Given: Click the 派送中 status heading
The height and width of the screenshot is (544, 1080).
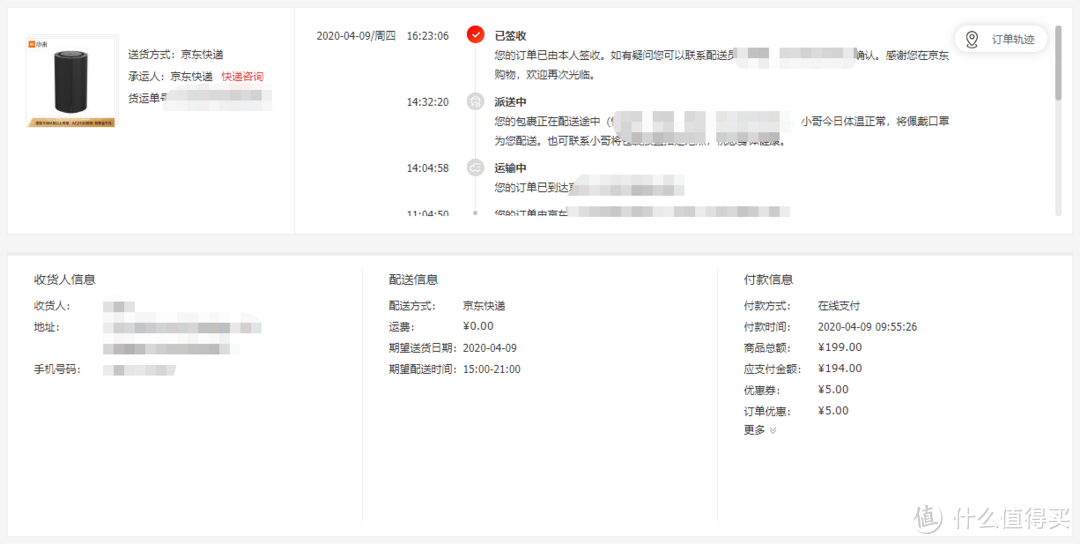Looking at the screenshot, I should pyautogui.click(x=510, y=102).
